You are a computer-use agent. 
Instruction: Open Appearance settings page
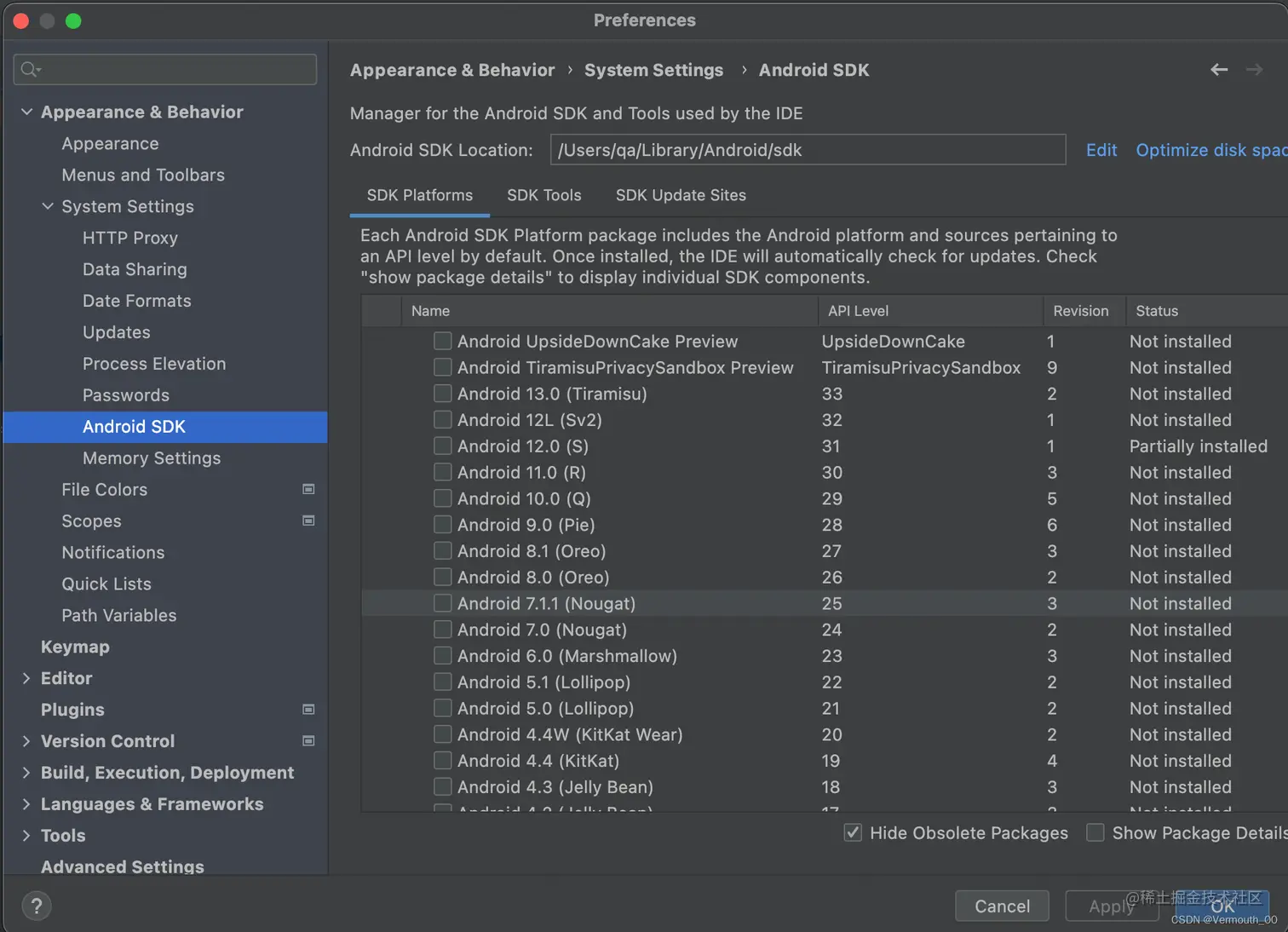(x=110, y=143)
